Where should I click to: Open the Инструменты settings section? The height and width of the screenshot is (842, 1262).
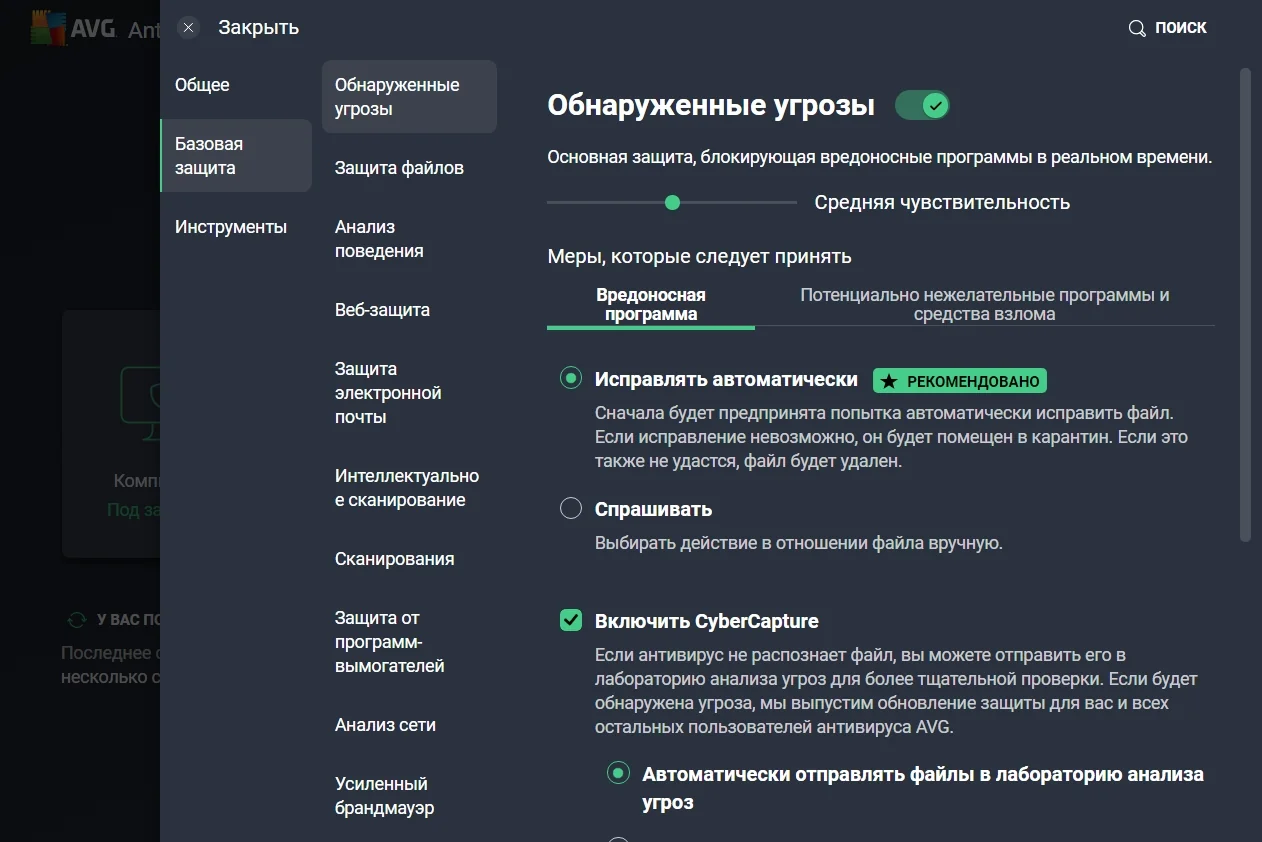pyautogui.click(x=231, y=227)
